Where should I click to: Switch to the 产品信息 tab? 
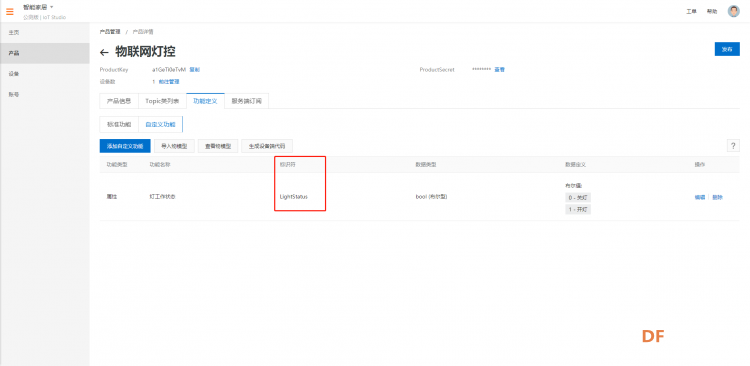pos(119,101)
